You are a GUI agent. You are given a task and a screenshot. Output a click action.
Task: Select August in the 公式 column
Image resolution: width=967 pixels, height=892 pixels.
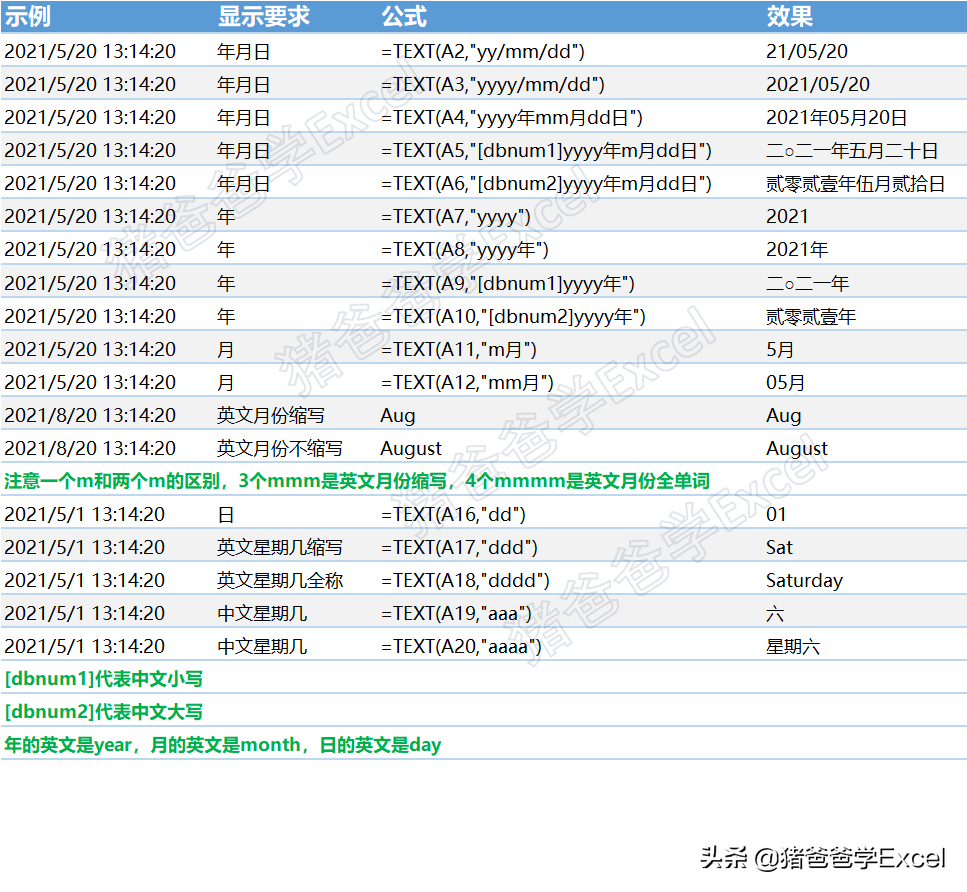point(411,448)
